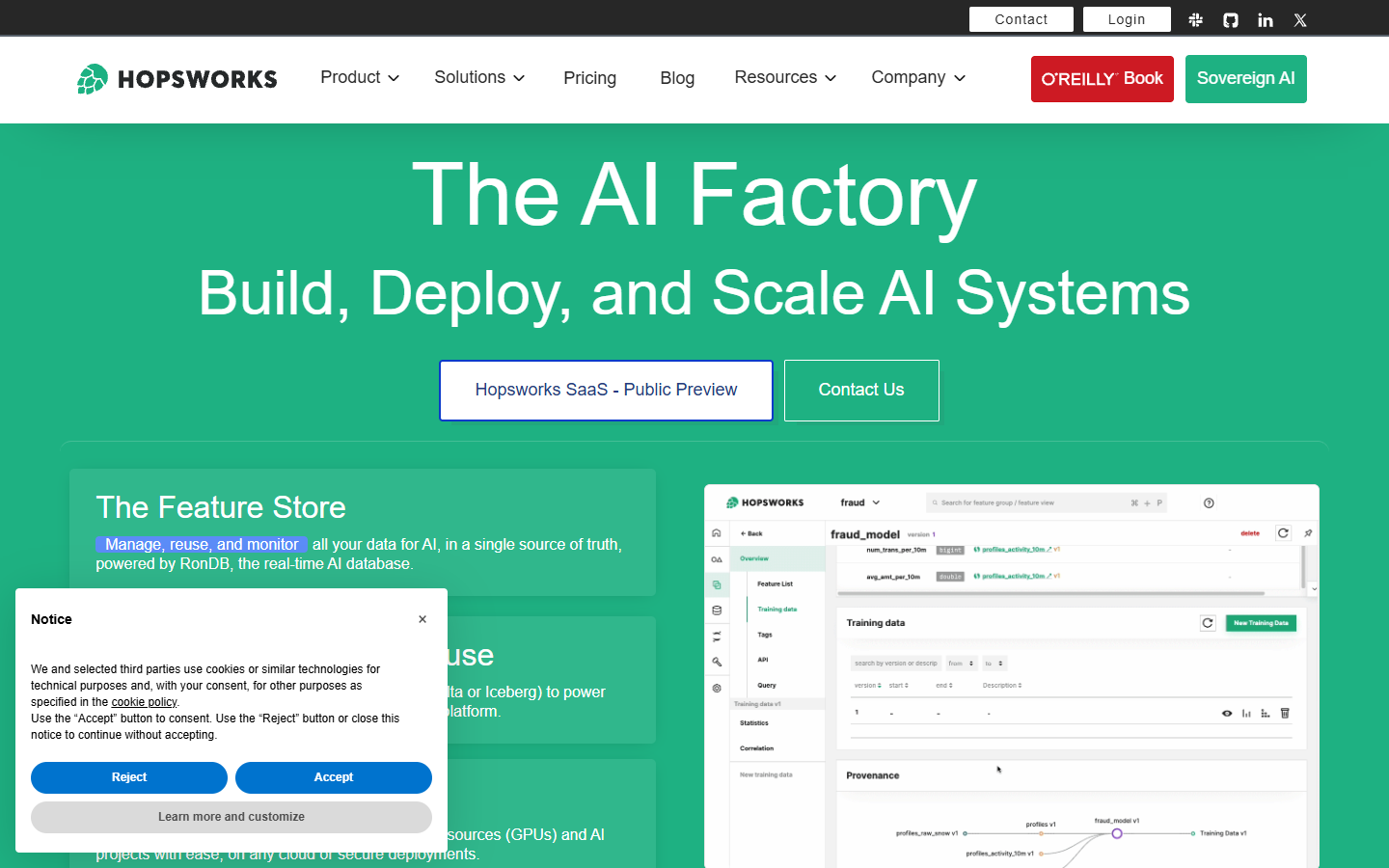Go to the Pricing page

pos(590,78)
